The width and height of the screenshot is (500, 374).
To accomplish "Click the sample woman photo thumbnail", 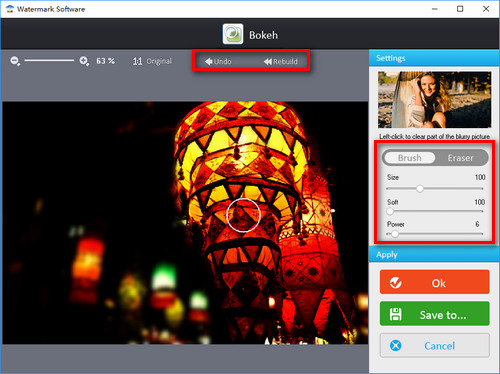I will tap(434, 100).
